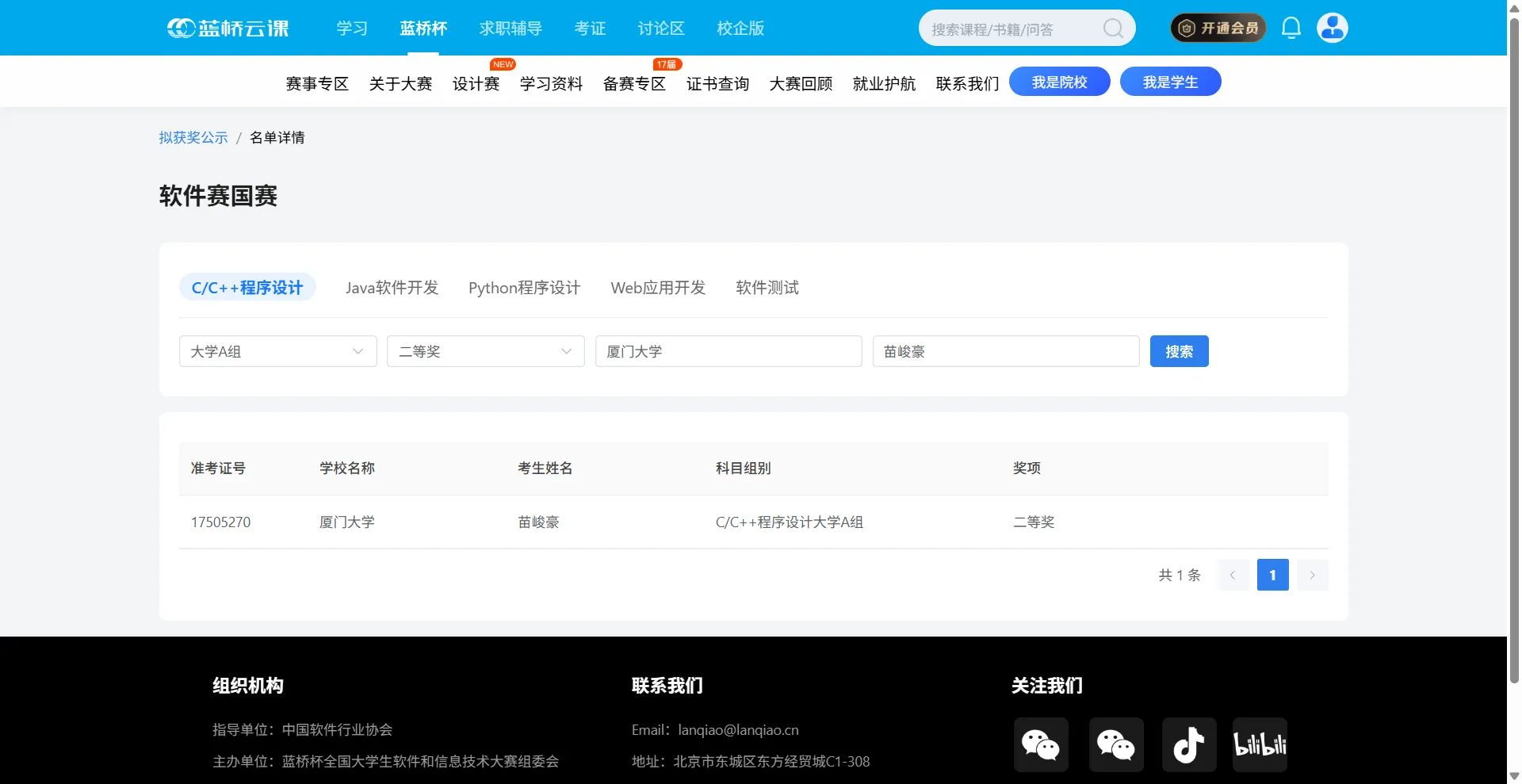The image size is (1522, 784).
Task: Open the 设计赛 submenu item
Action: click(476, 83)
